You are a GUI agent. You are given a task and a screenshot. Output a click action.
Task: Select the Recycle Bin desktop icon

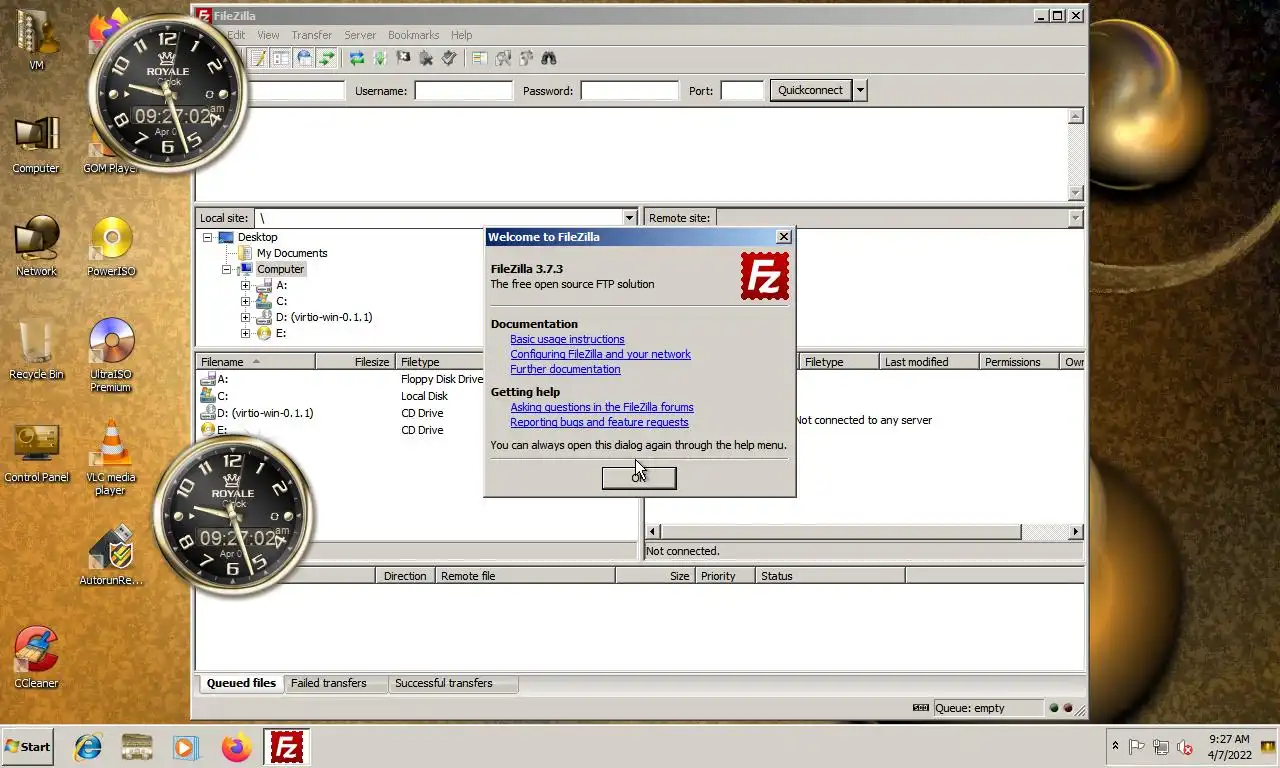[x=36, y=350]
